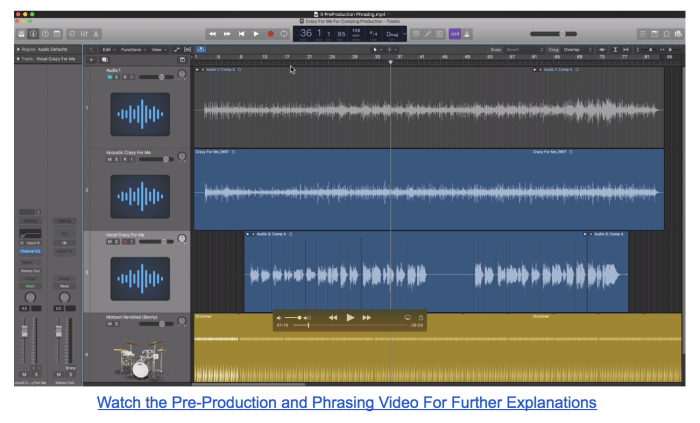The image size is (700, 423).
Task: Toggle record enable on Vocal Crazy For Me
Action: pos(126,241)
